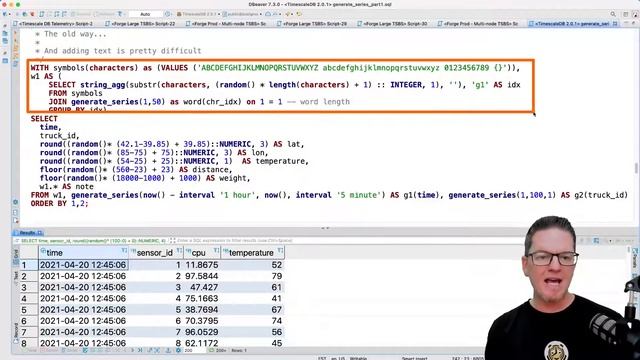
Task: Click cpu cell 62.1172
Action: tap(202, 343)
